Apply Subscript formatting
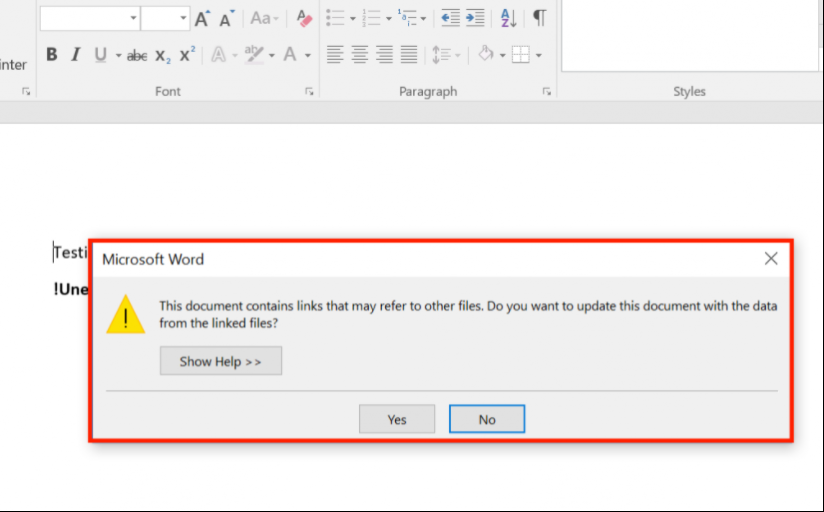 163,56
